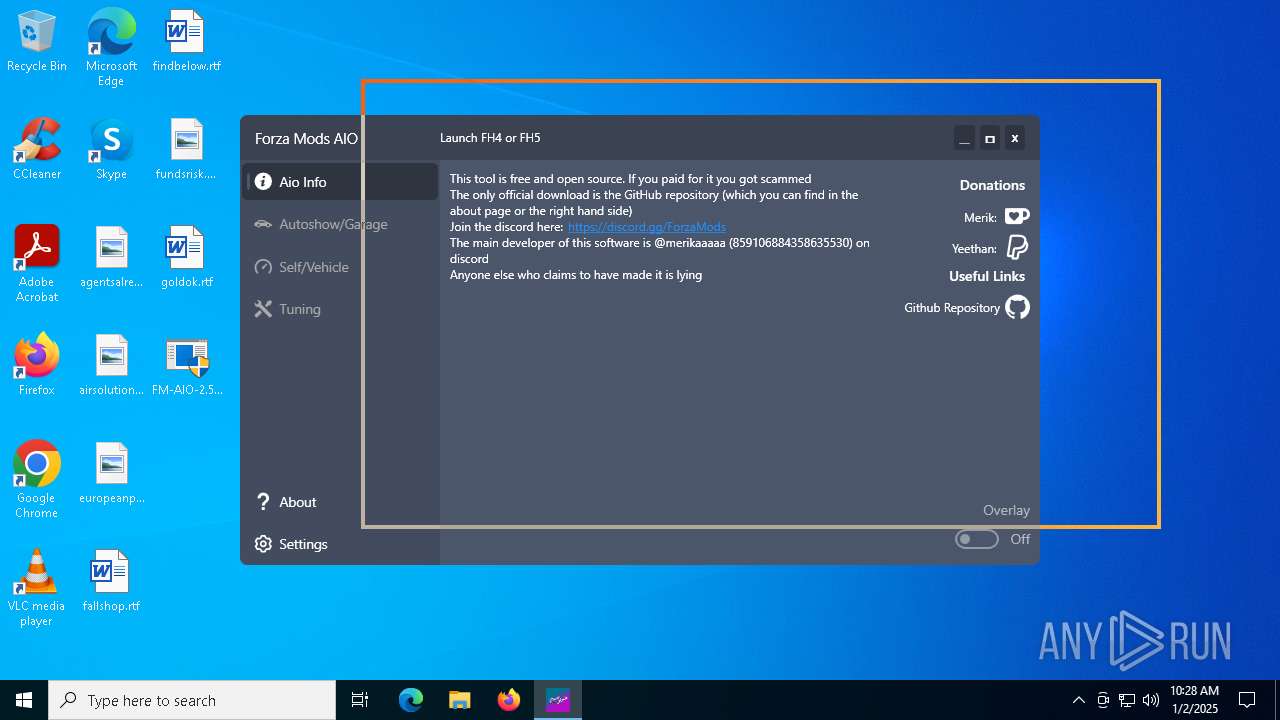This screenshot has width=1280, height=720.
Task: Open the network status tray icon
Action: [x=1127, y=700]
